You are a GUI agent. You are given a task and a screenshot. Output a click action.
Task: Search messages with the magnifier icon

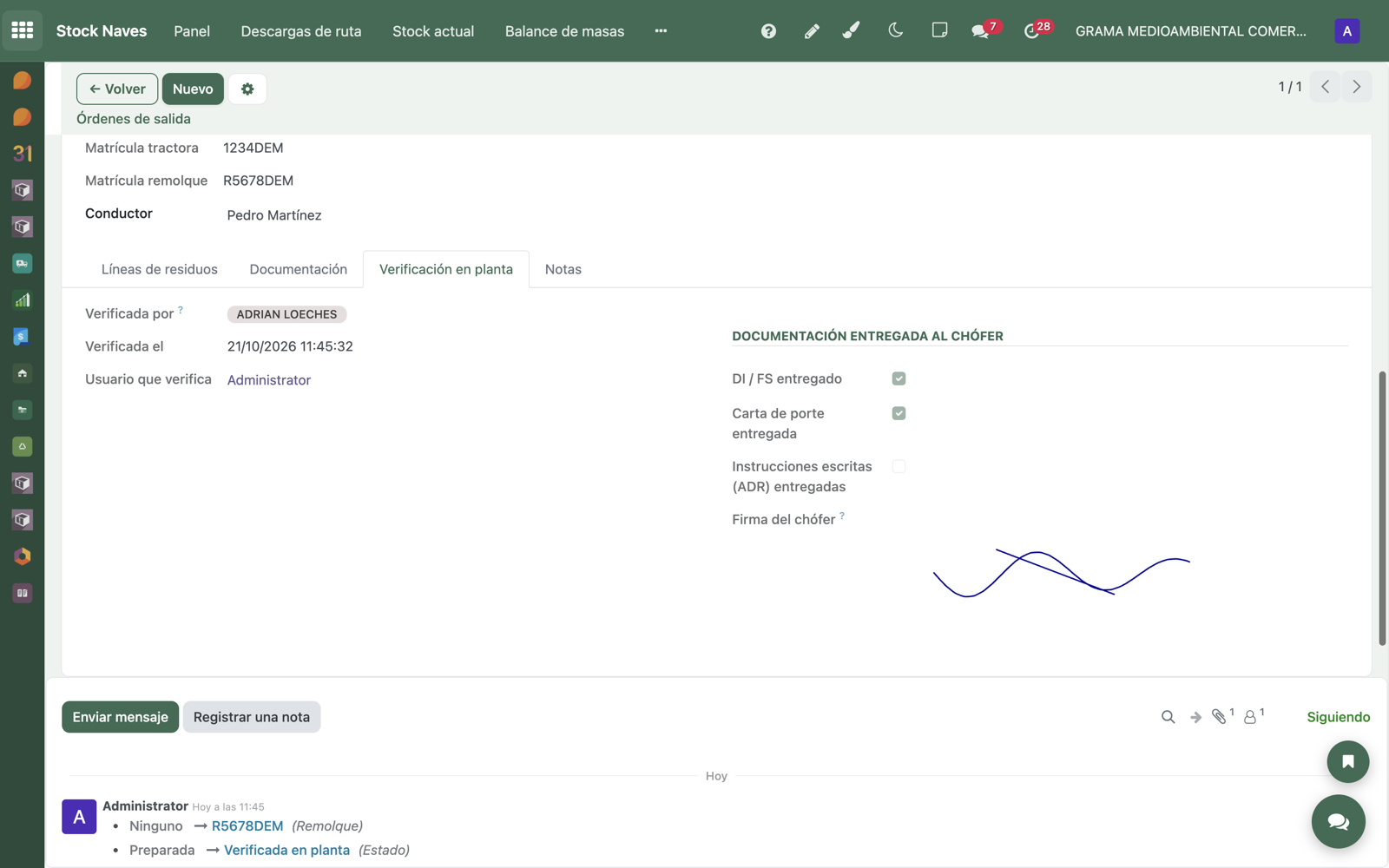click(1168, 717)
